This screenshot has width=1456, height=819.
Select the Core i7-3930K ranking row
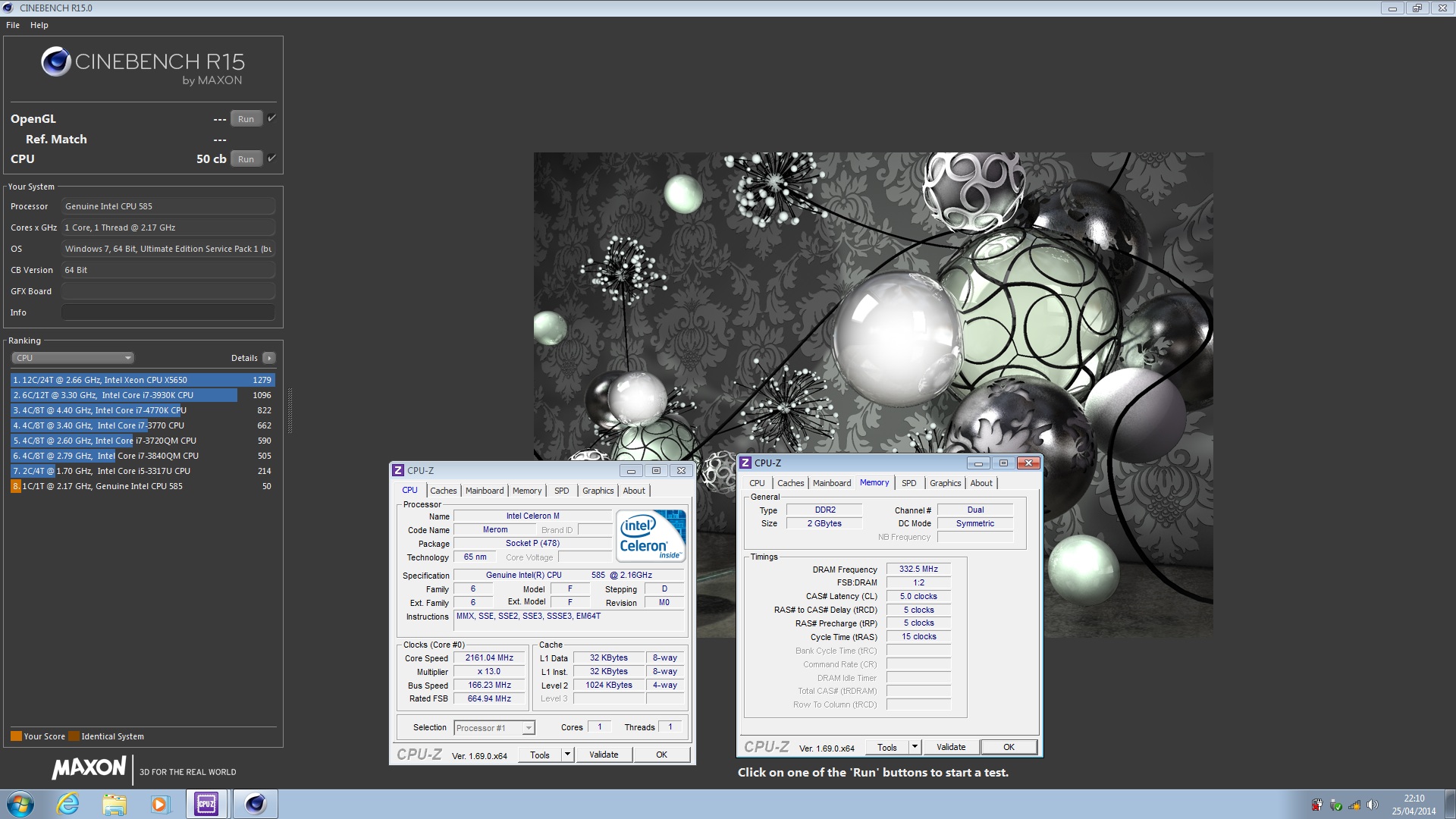143,395
